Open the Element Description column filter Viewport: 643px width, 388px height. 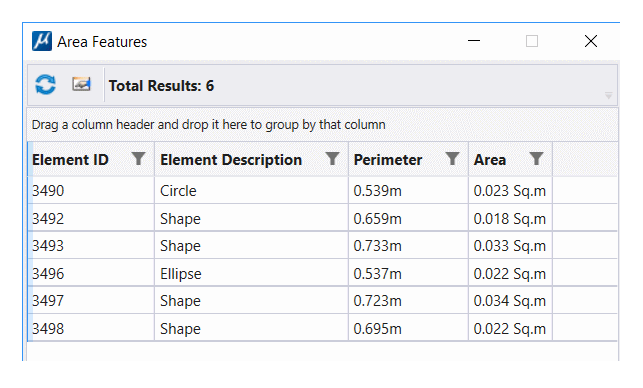tap(332, 159)
